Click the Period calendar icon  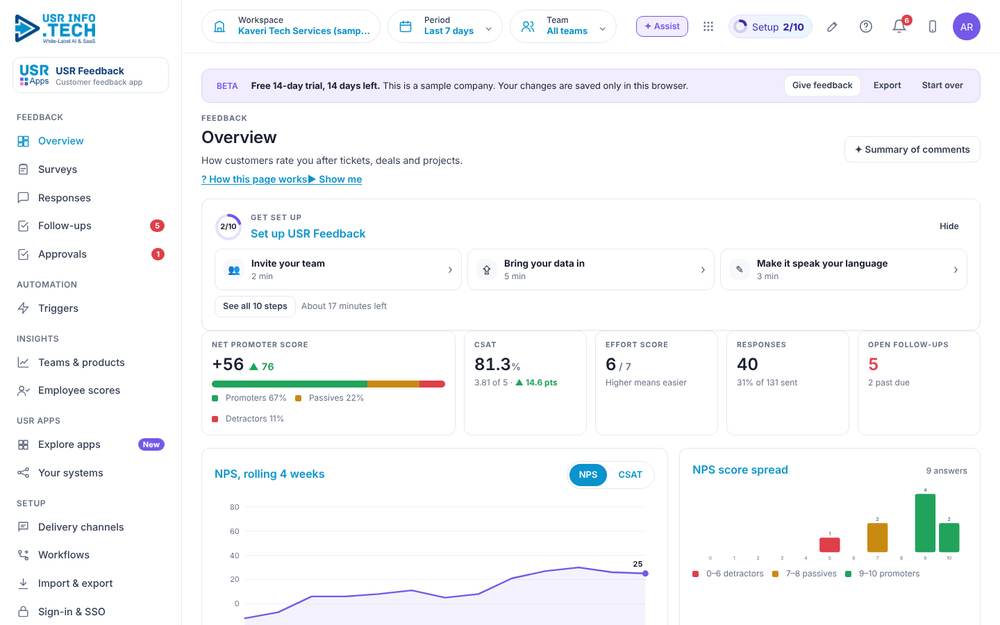tap(406, 26)
